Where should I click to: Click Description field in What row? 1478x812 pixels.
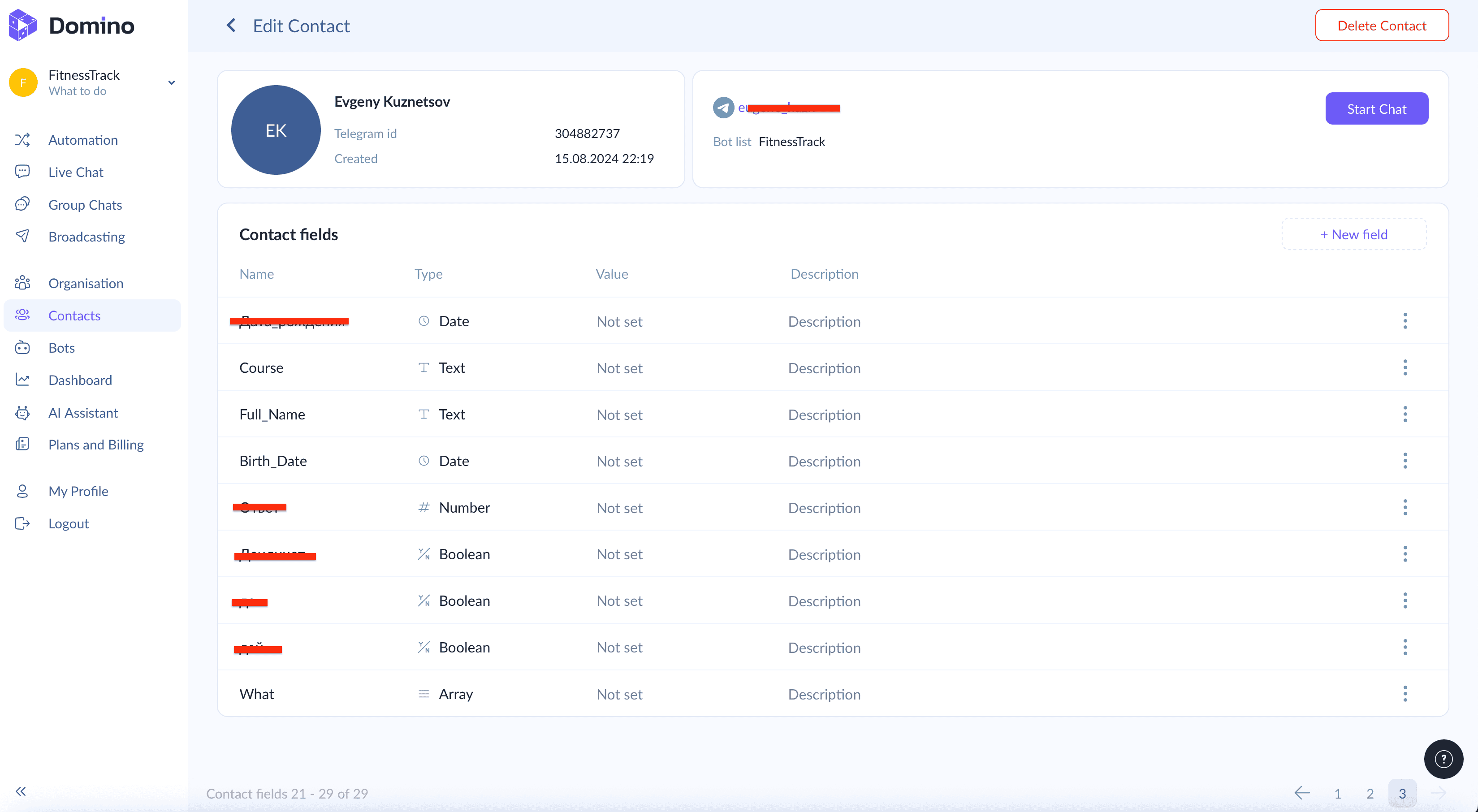pos(824,694)
